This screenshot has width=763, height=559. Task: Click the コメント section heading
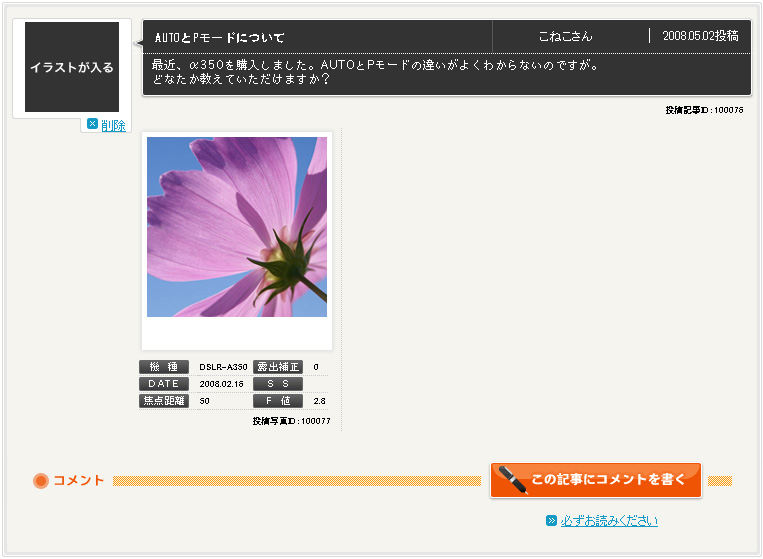[x=79, y=481]
